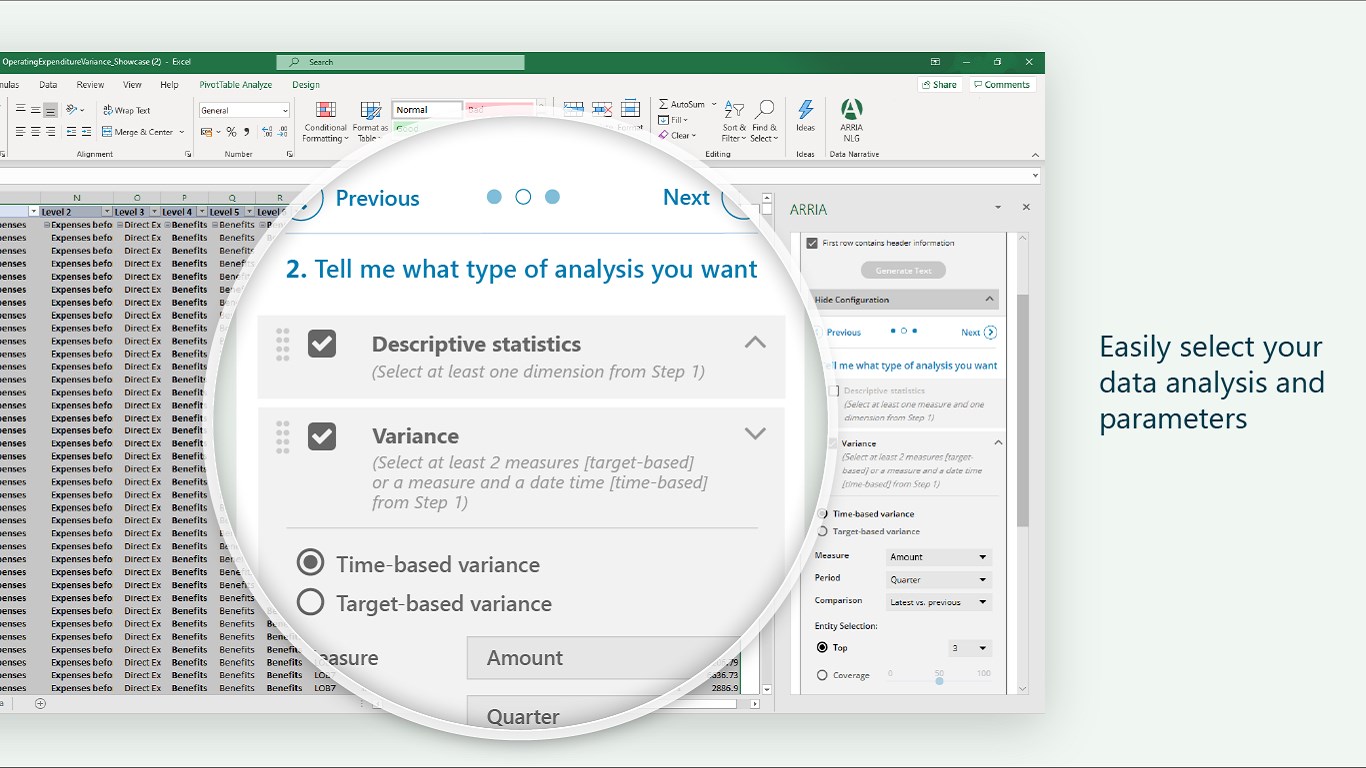Image resolution: width=1366 pixels, height=768 pixels.
Task: Click the Increase Decimal icon
Action: tap(266, 132)
